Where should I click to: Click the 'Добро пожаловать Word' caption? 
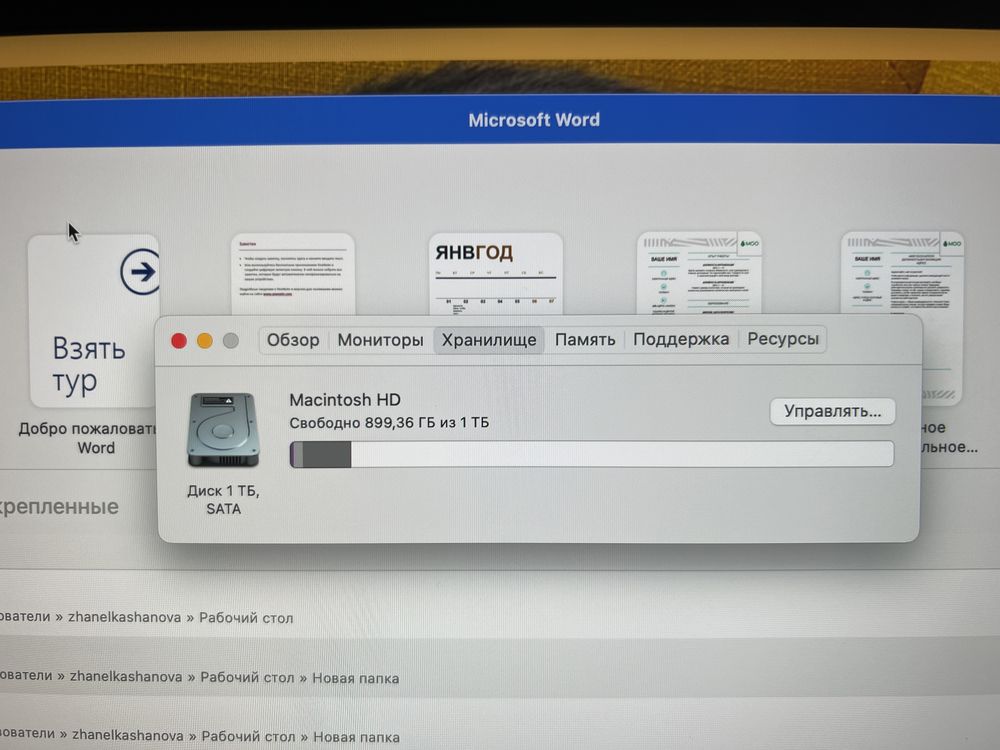tap(89, 438)
